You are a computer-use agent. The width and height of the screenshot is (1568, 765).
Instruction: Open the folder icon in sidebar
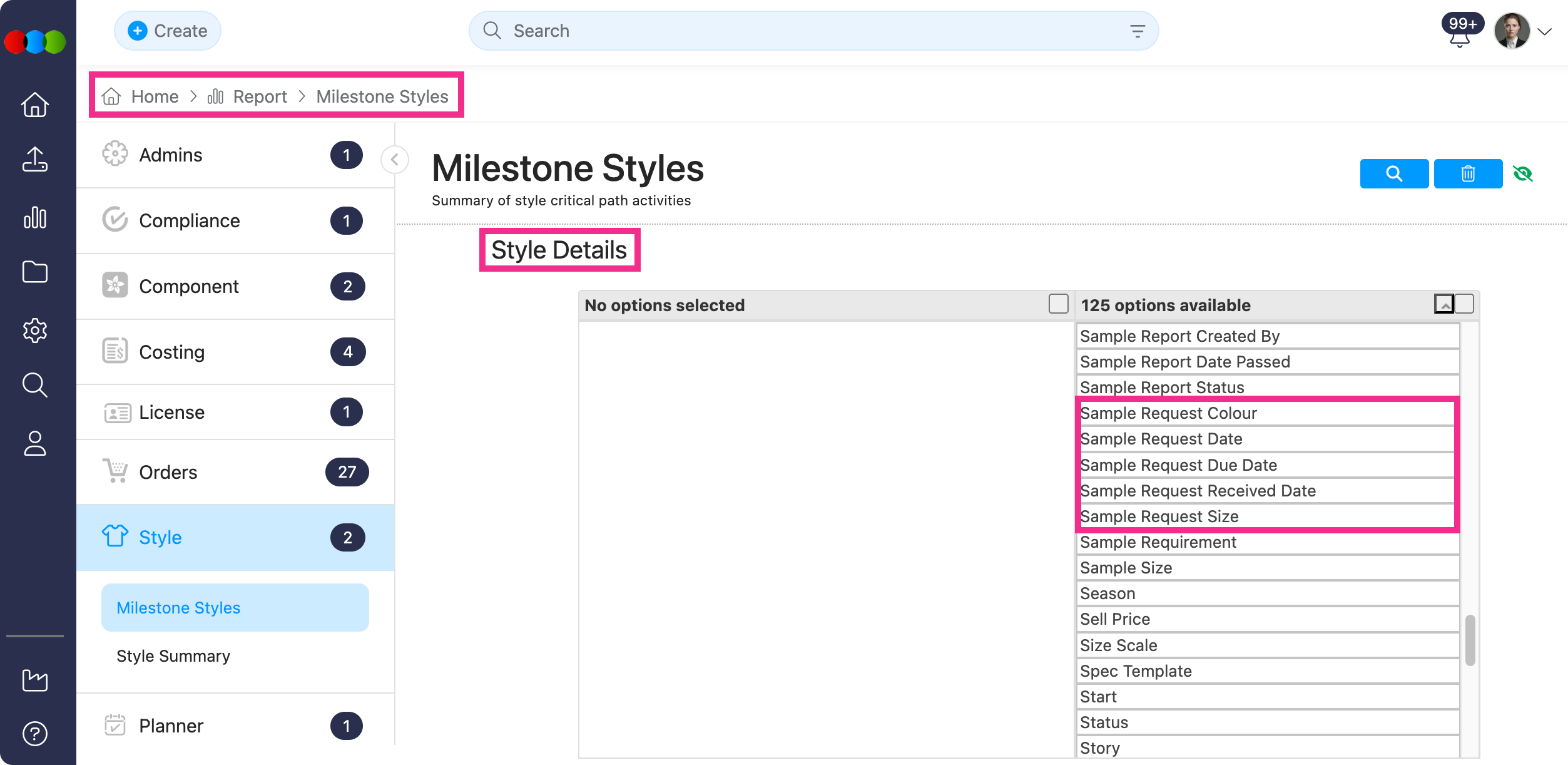click(35, 272)
